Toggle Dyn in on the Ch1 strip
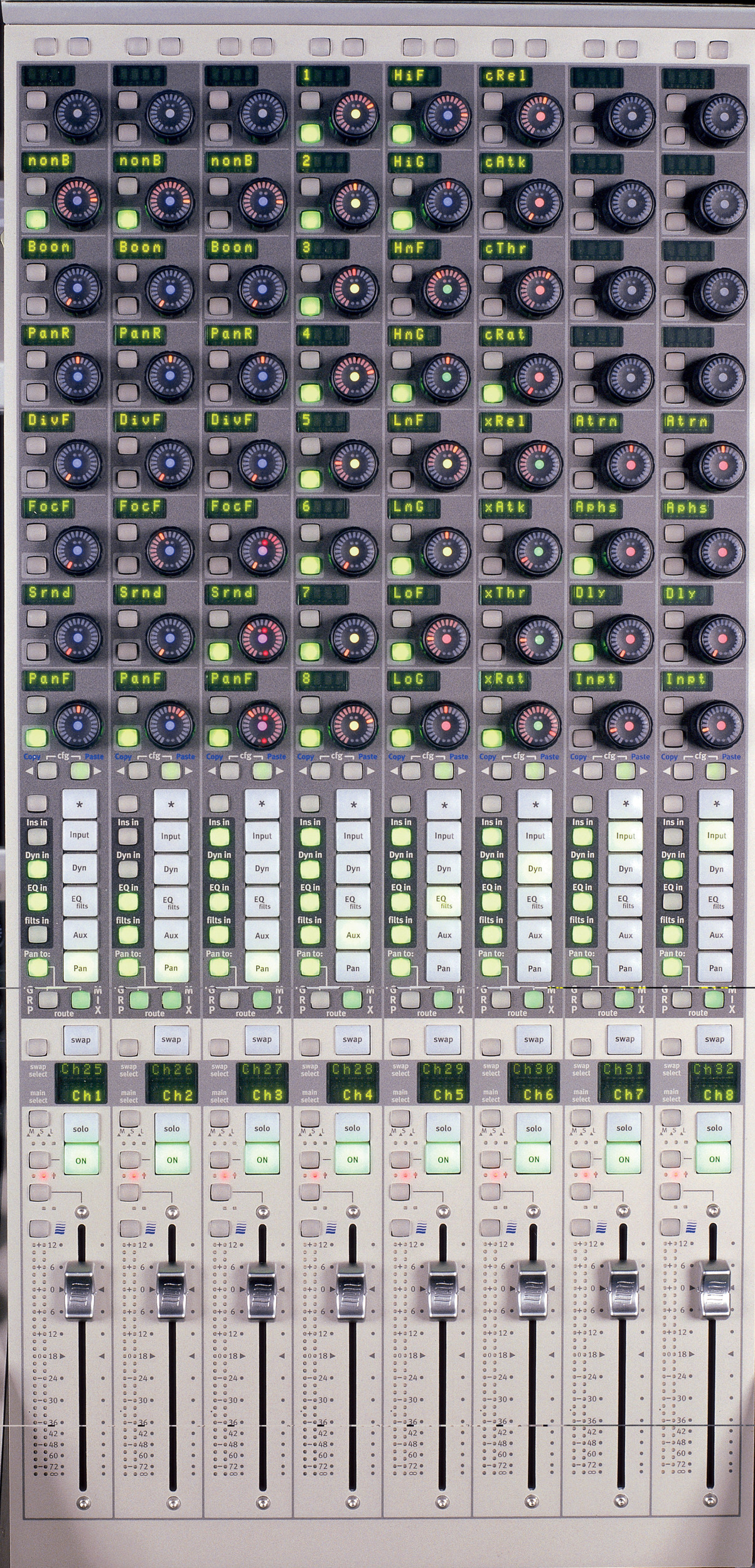 pos(37,869)
